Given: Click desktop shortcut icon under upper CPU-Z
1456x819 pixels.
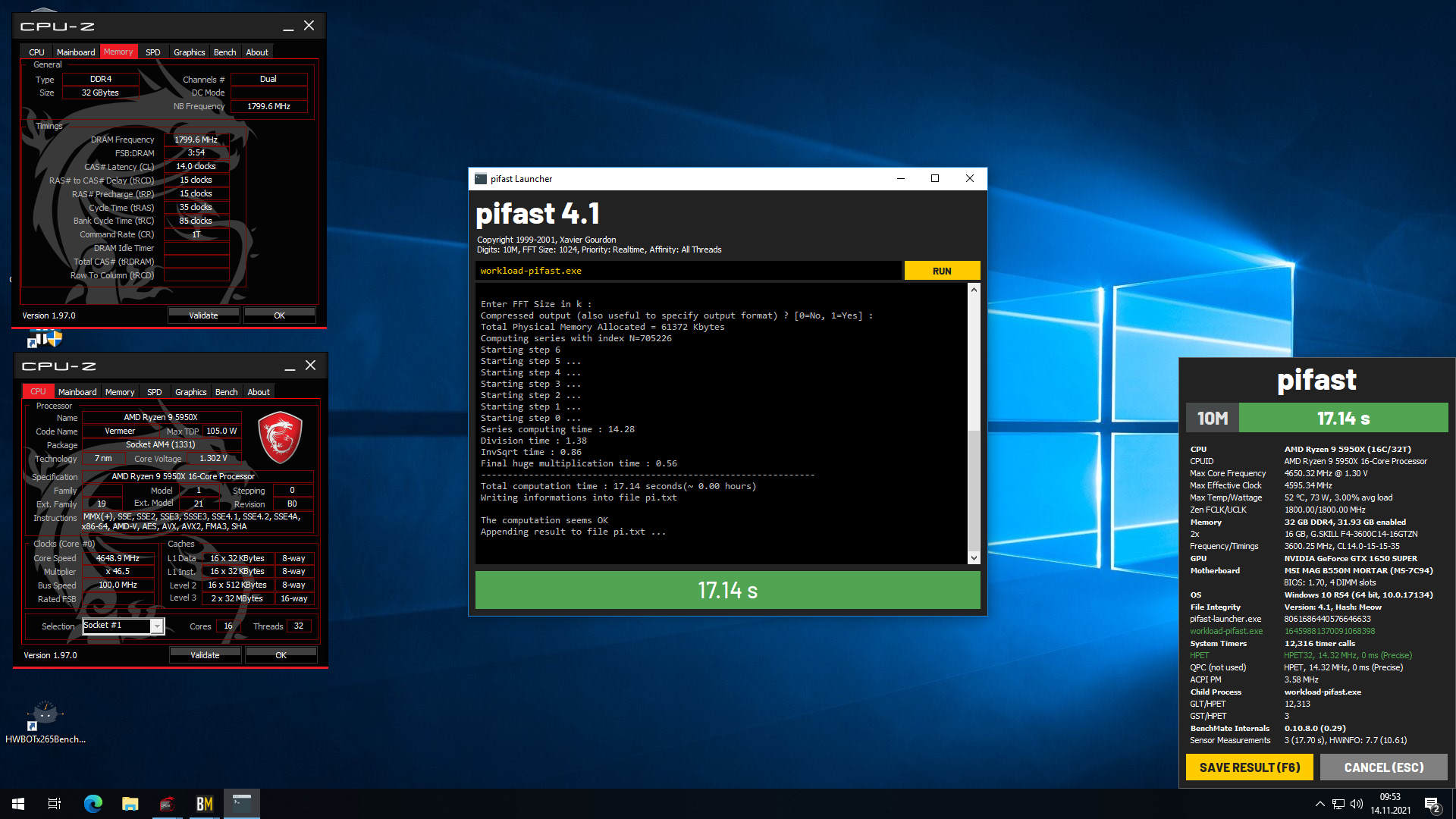Looking at the screenshot, I should tap(45, 339).
